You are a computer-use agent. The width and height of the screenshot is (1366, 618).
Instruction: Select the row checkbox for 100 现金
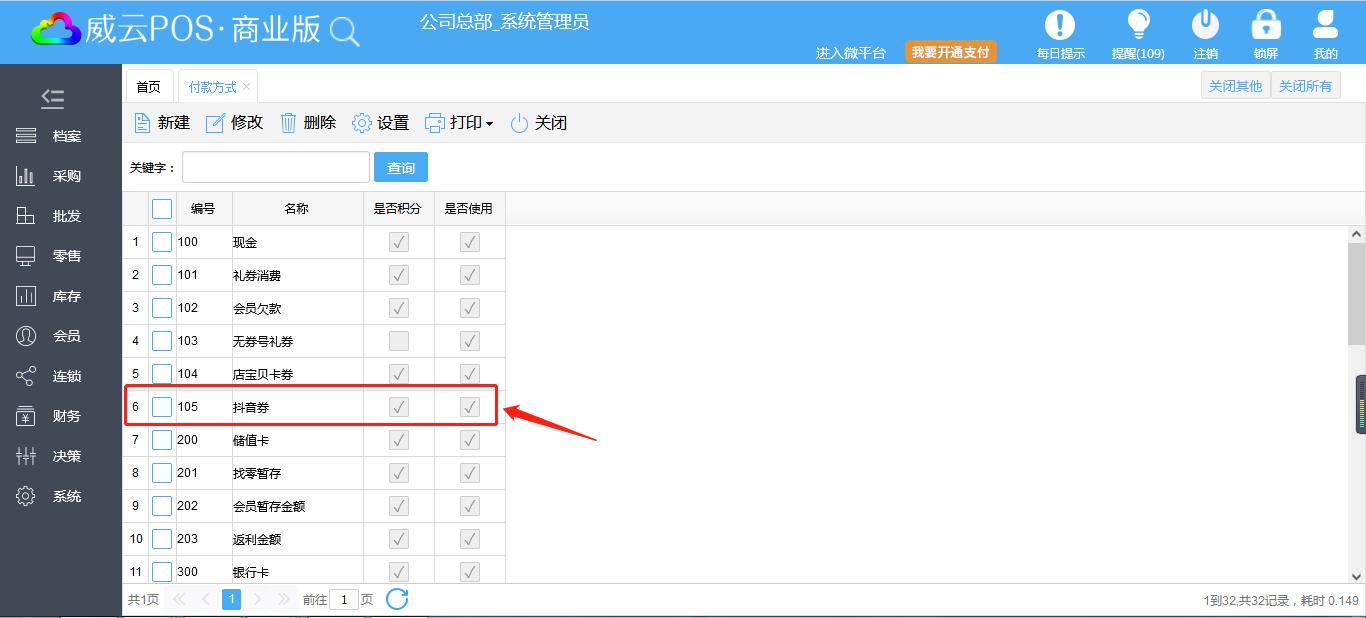tap(162, 242)
